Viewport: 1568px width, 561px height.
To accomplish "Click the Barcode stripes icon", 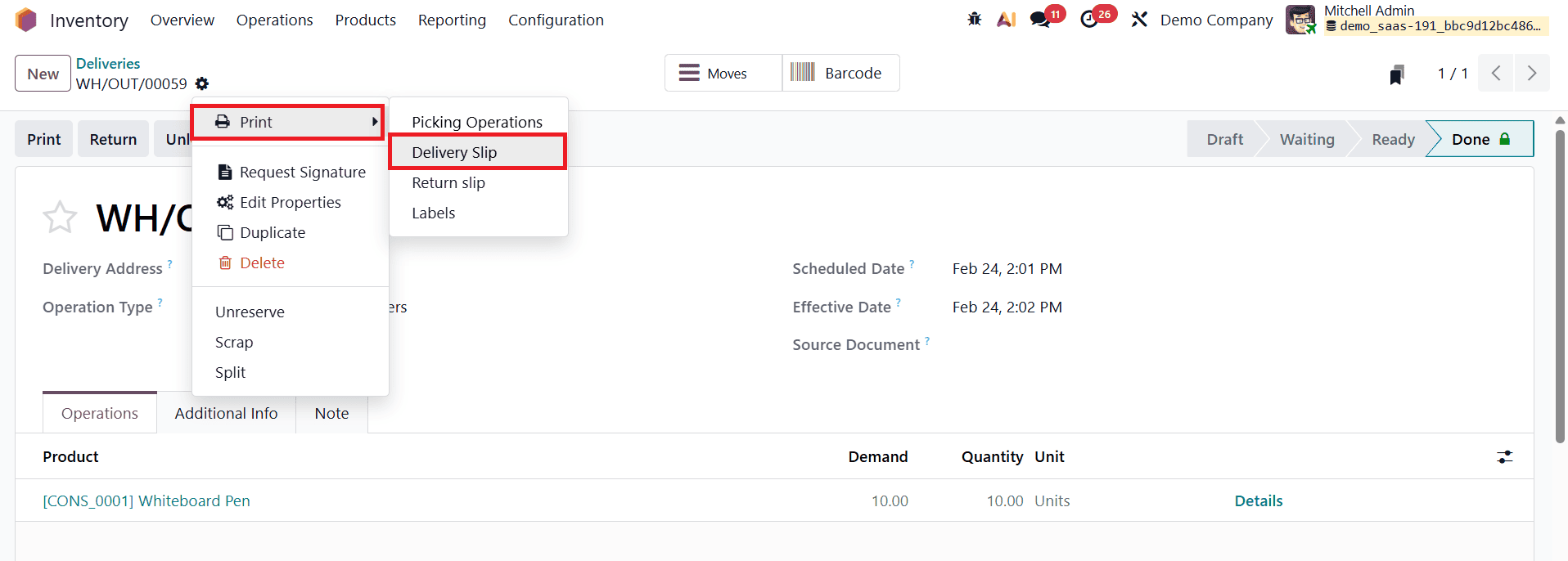I will (x=803, y=72).
